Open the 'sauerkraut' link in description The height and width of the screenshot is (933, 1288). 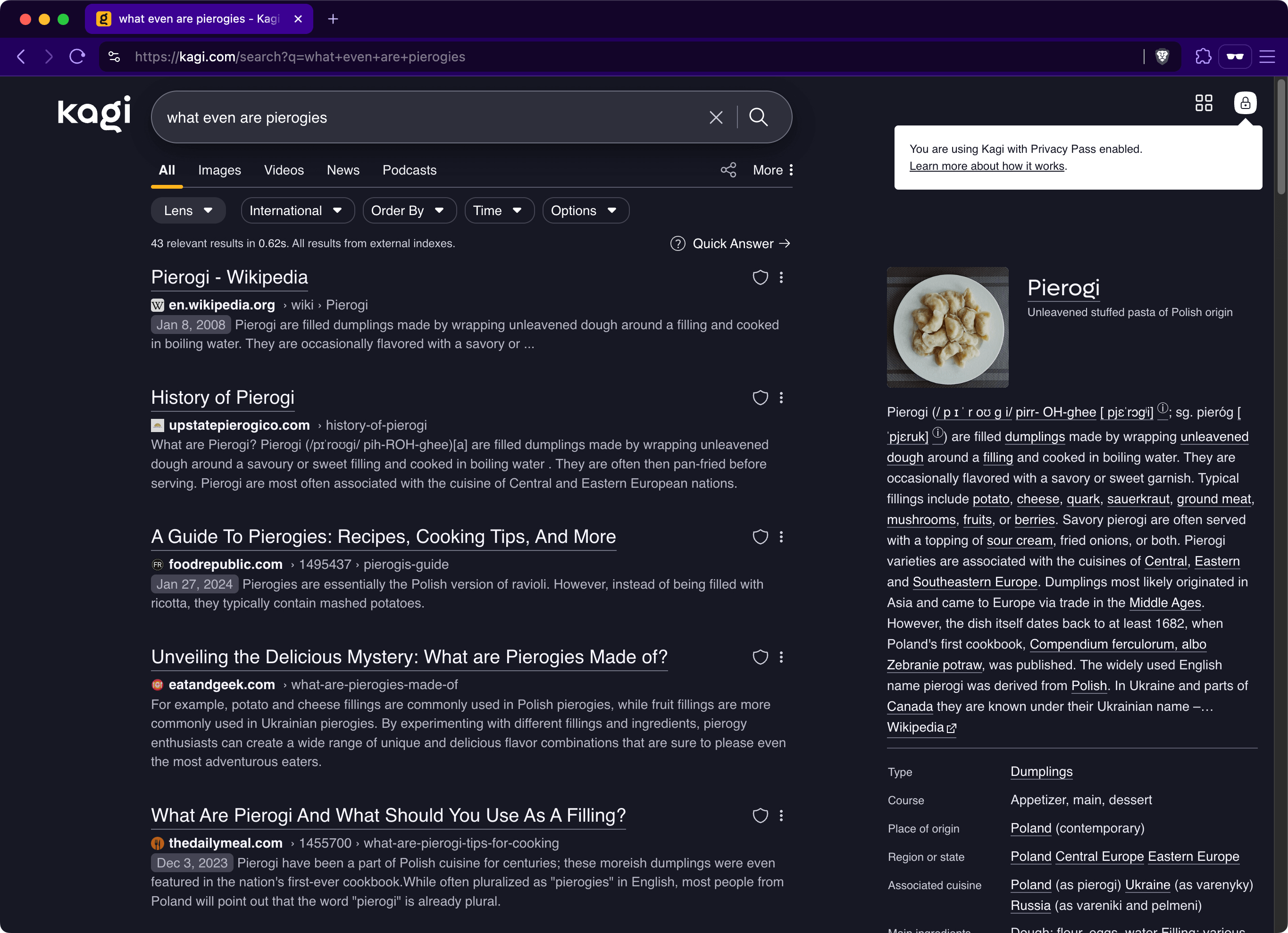click(1138, 499)
